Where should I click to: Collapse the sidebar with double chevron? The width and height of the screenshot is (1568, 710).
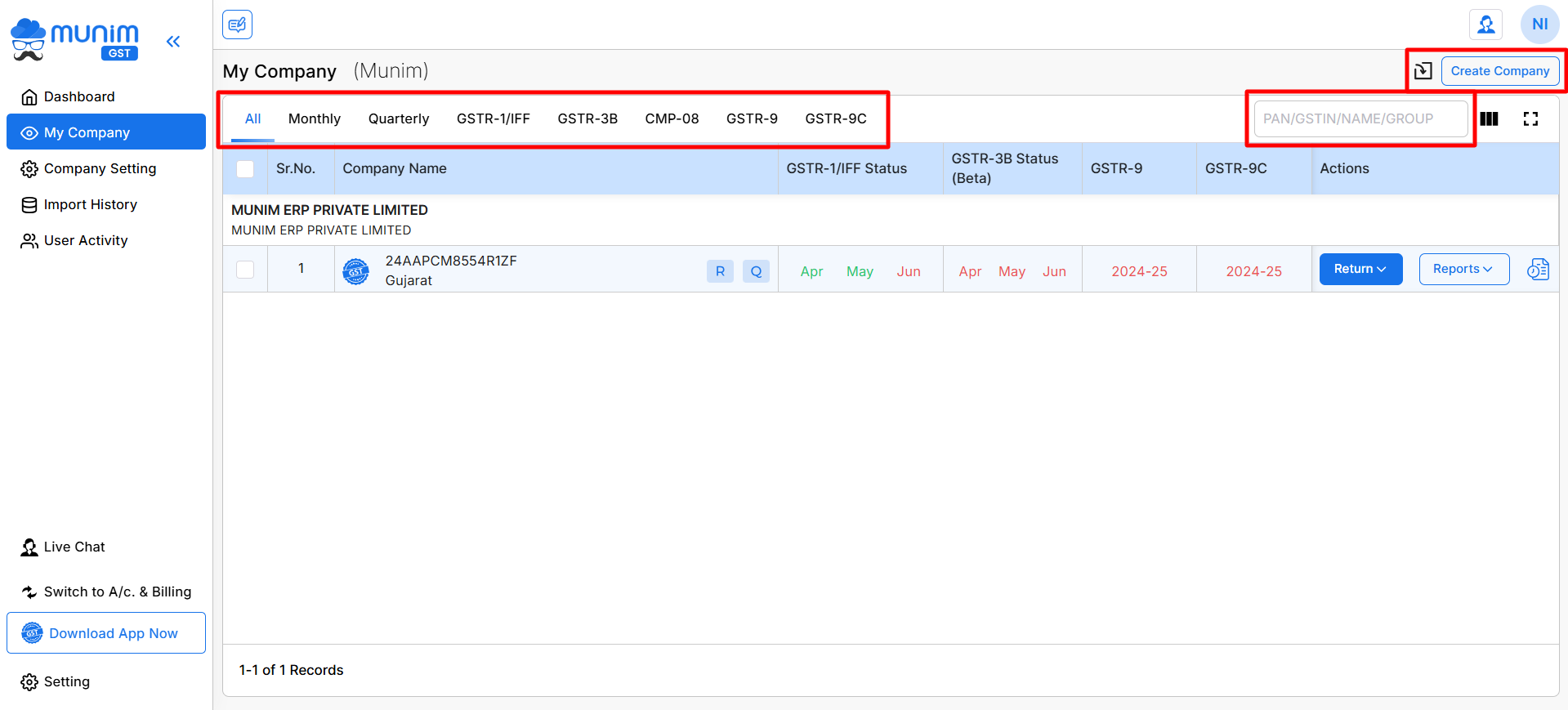point(173,42)
